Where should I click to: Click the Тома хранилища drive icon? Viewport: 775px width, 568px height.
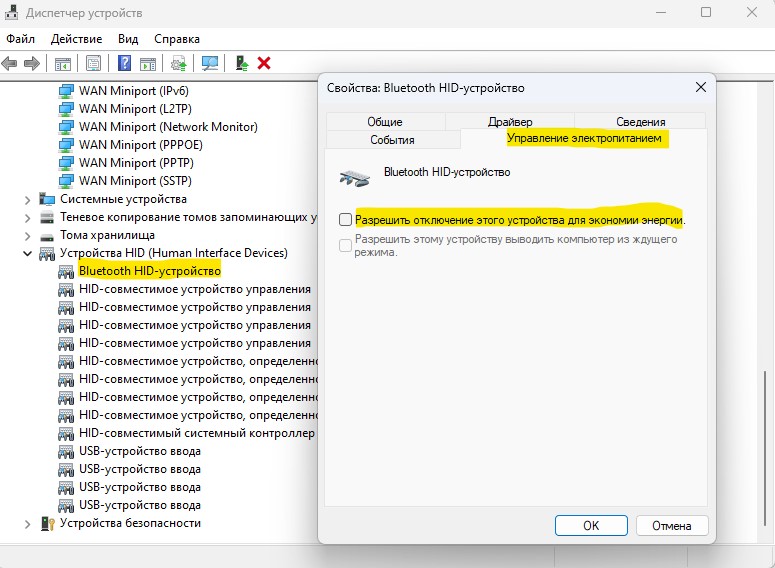[47, 236]
